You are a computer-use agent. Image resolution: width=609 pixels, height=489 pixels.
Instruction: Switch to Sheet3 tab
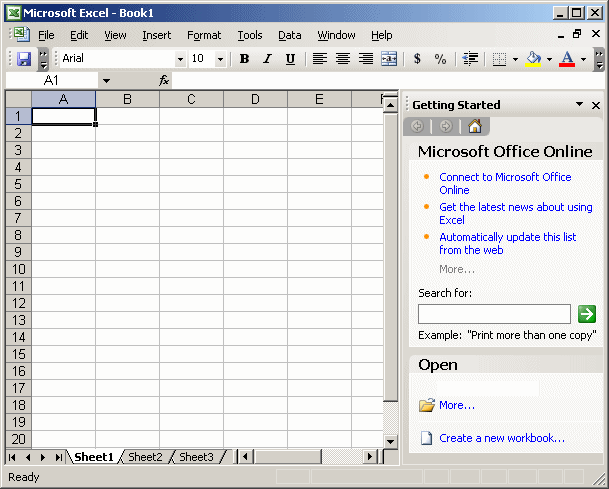pyautogui.click(x=197, y=457)
